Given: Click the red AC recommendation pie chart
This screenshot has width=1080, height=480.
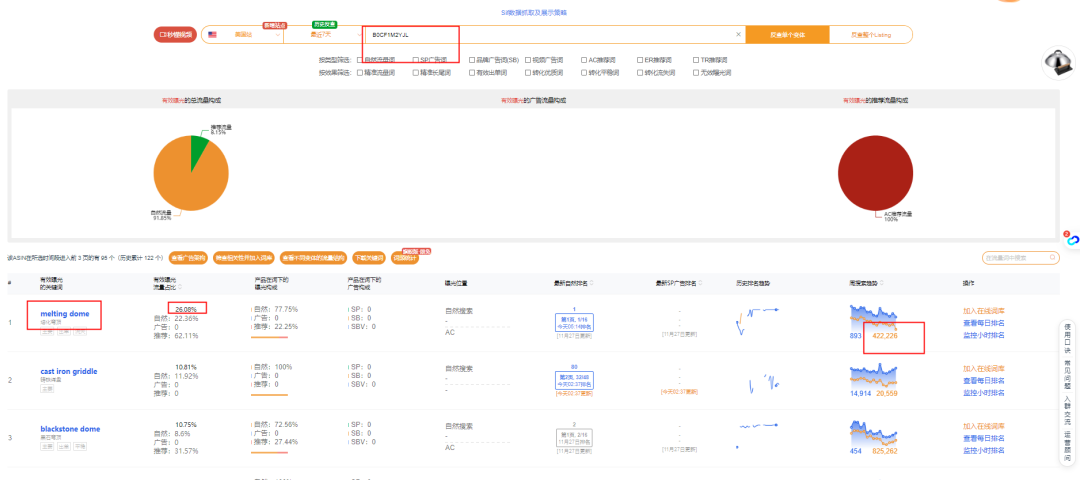Looking at the screenshot, I should [x=875, y=173].
